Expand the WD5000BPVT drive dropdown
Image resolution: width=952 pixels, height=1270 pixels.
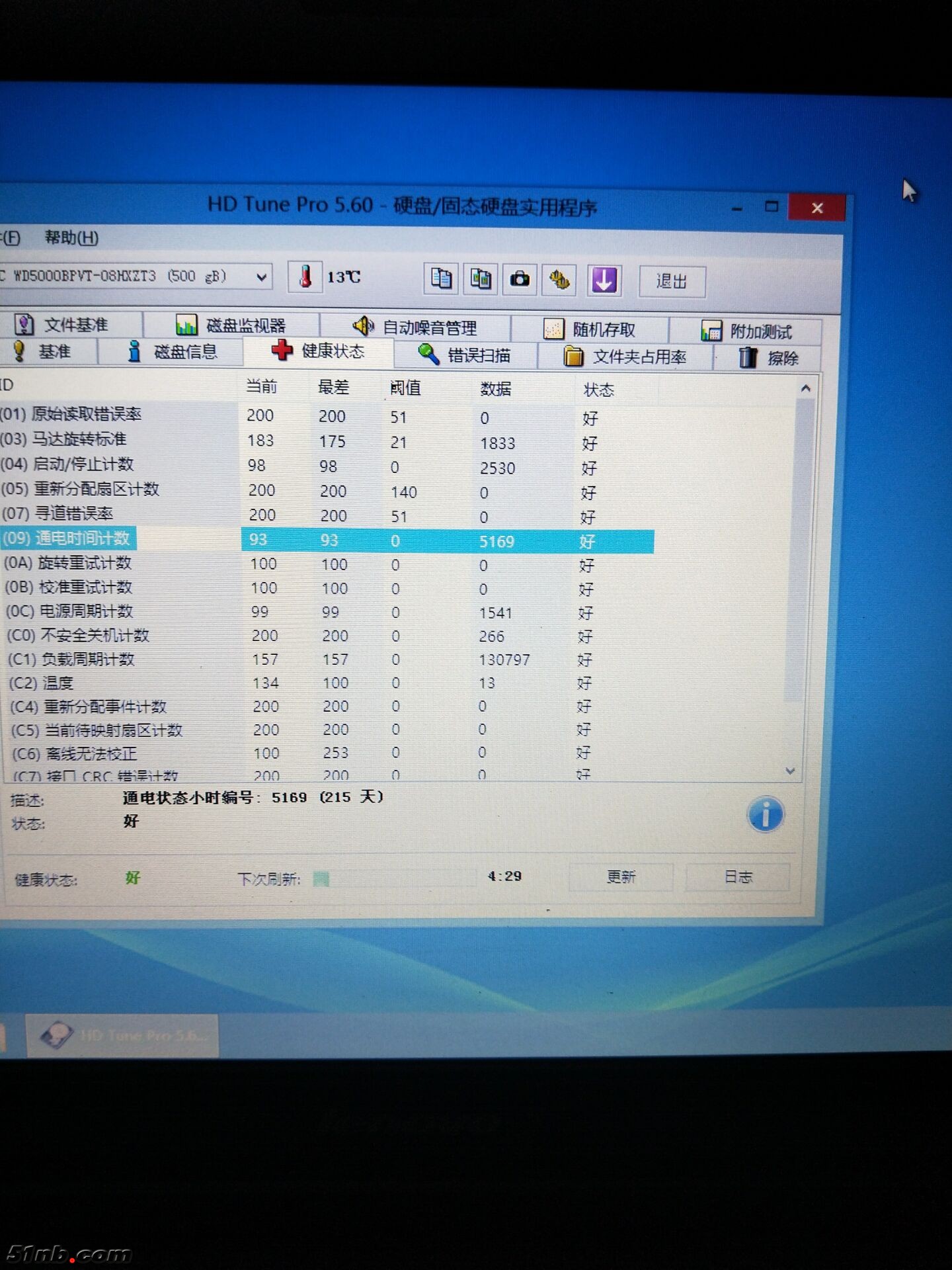tap(262, 276)
